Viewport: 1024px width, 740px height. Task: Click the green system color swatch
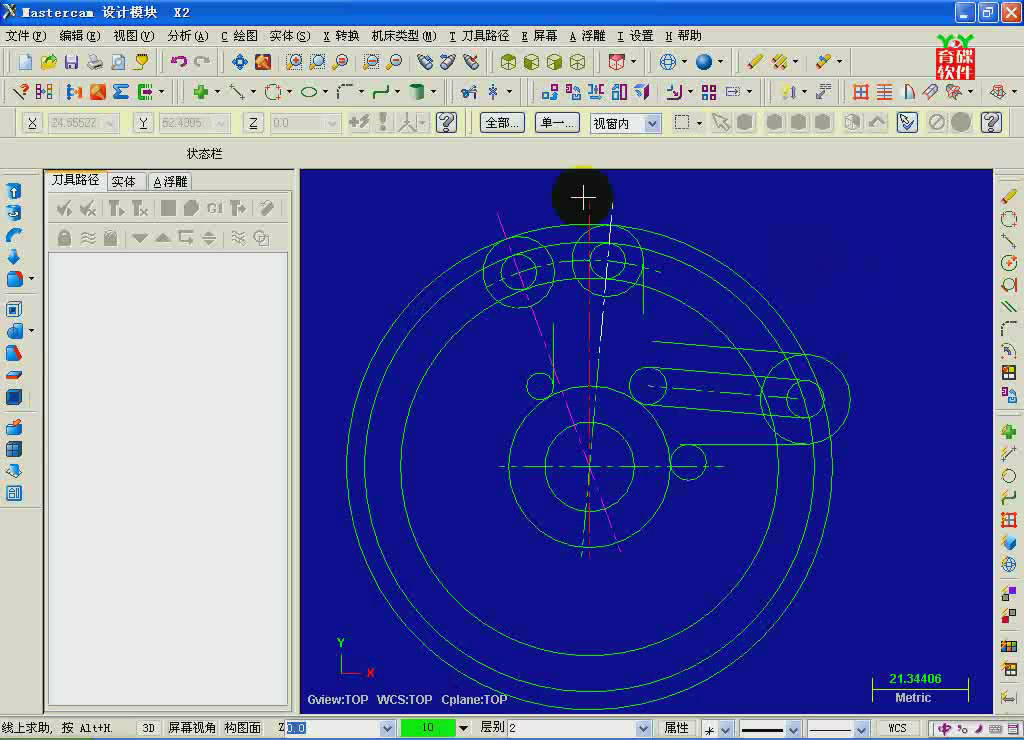pyautogui.click(x=428, y=728)
